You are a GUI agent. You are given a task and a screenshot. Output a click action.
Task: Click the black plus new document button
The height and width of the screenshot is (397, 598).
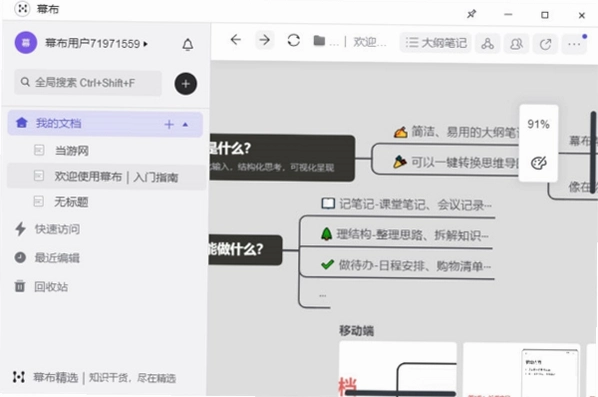coord(186,84)
